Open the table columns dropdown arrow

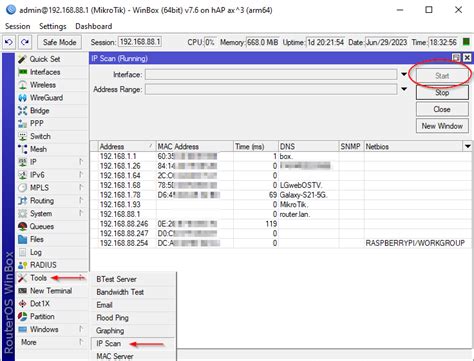(468, 146)
